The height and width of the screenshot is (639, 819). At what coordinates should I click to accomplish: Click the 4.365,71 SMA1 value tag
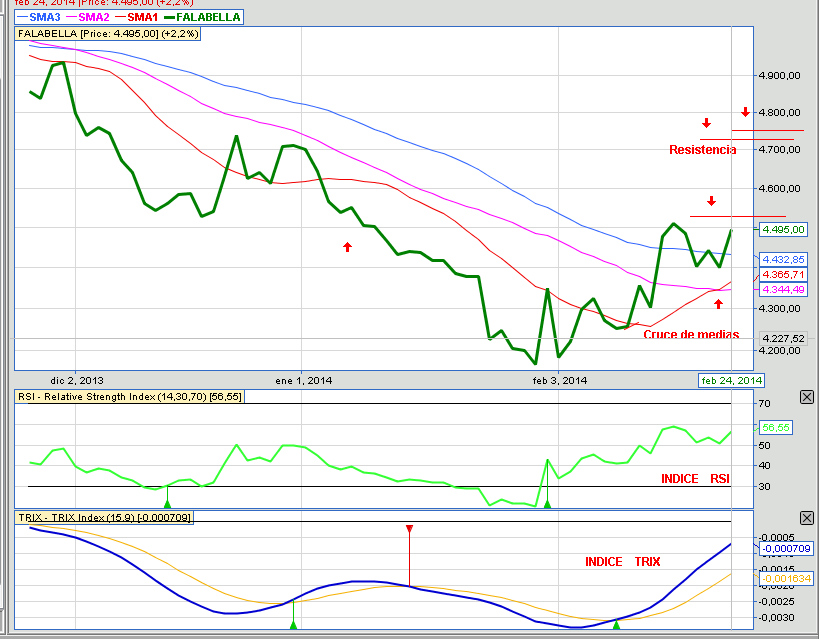tap(783, 274)
